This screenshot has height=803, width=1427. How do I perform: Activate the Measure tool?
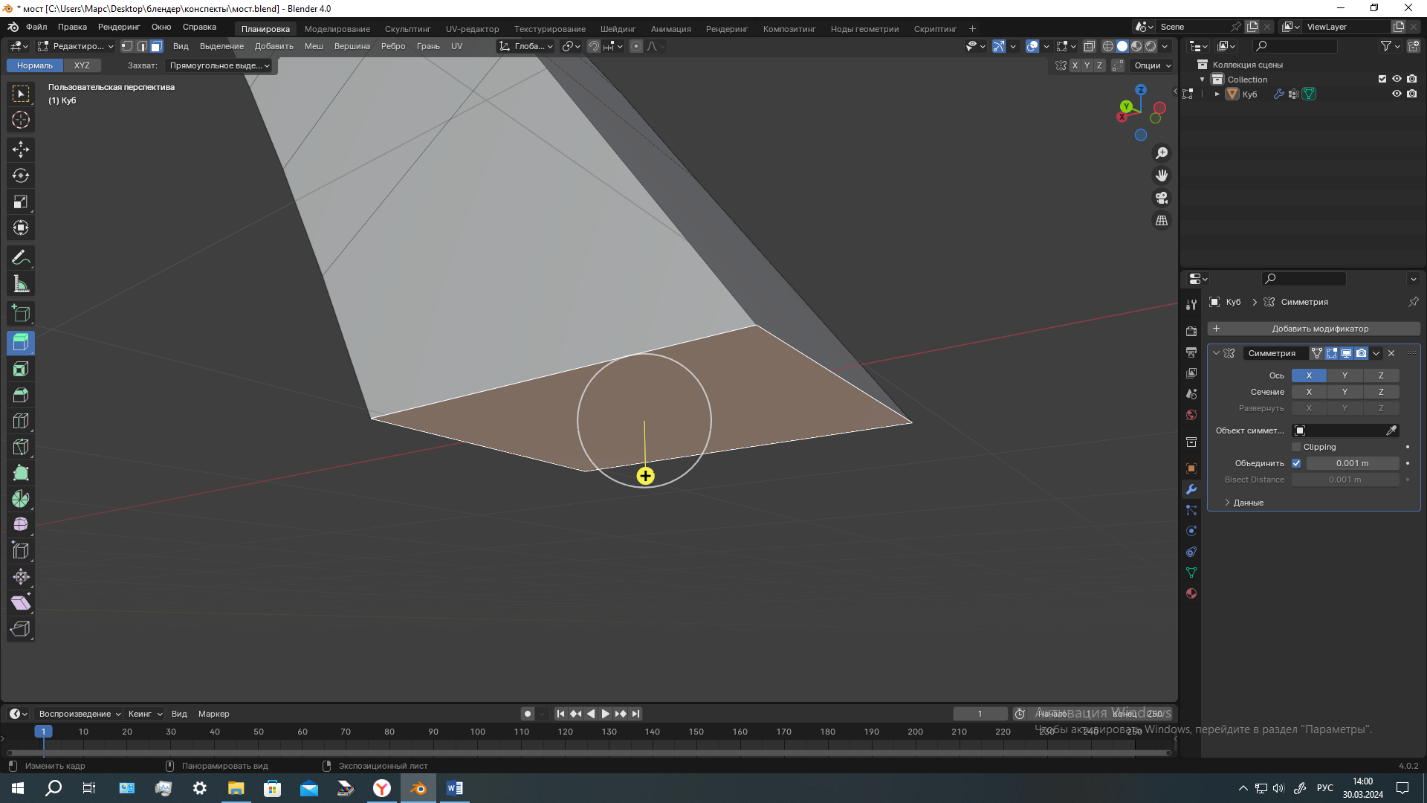click(x=20, y=284)
